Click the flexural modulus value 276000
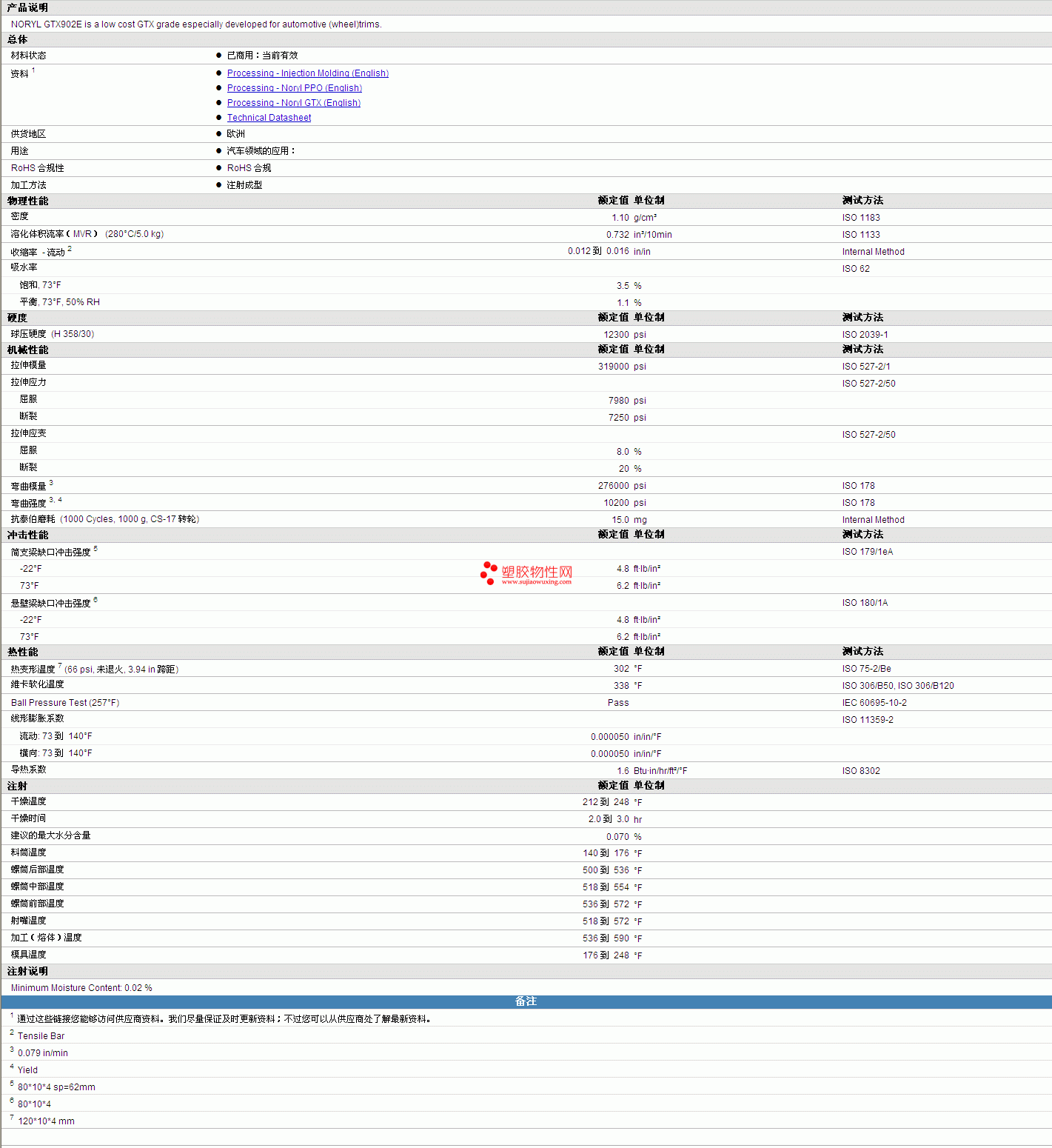 pos(614,486)
